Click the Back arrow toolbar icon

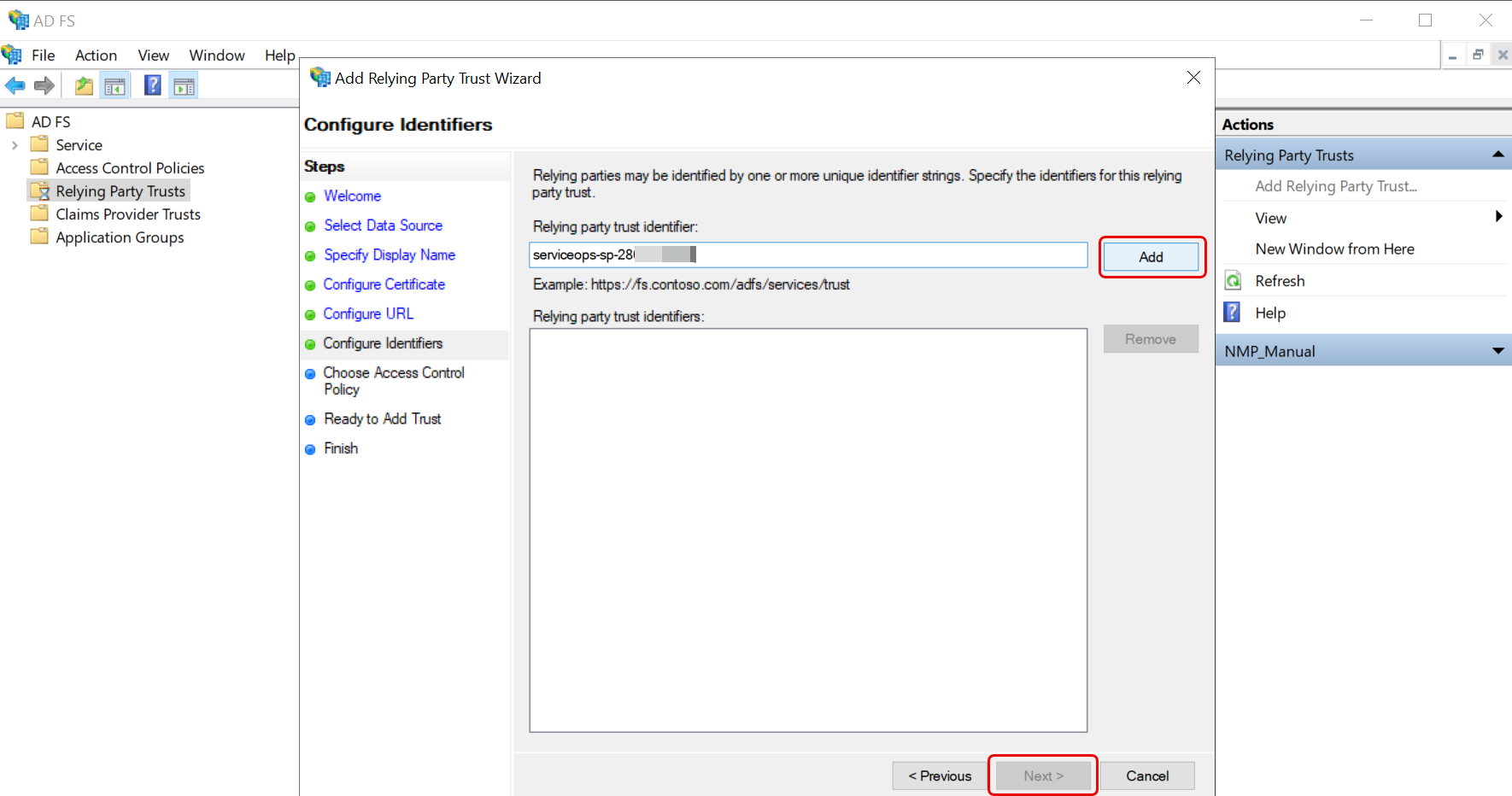pyautogui.click(x=15, y=85)
